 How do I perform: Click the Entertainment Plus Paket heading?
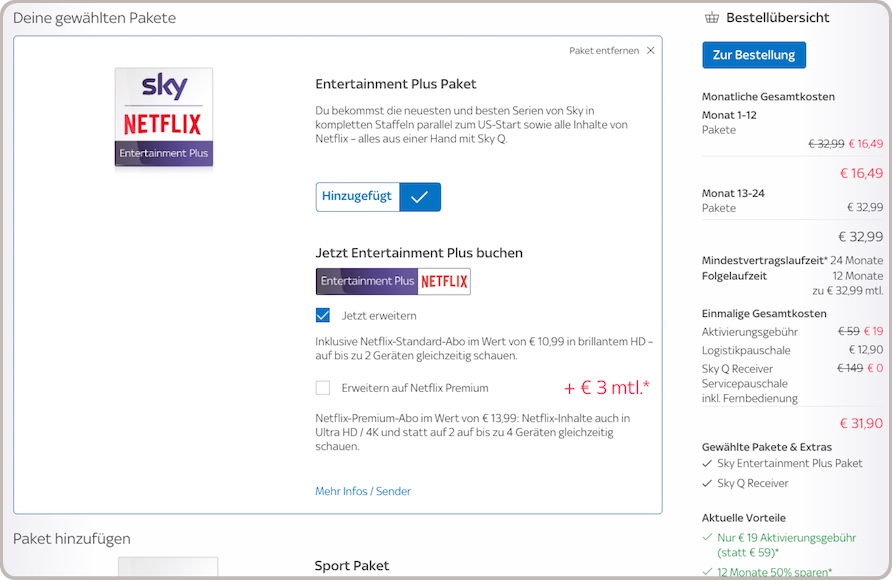396,84
